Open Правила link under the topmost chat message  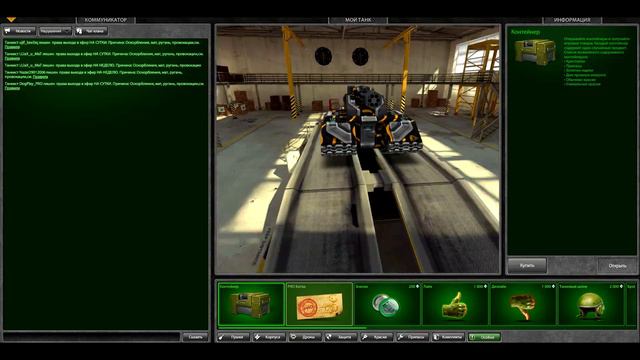click(12, 47)
